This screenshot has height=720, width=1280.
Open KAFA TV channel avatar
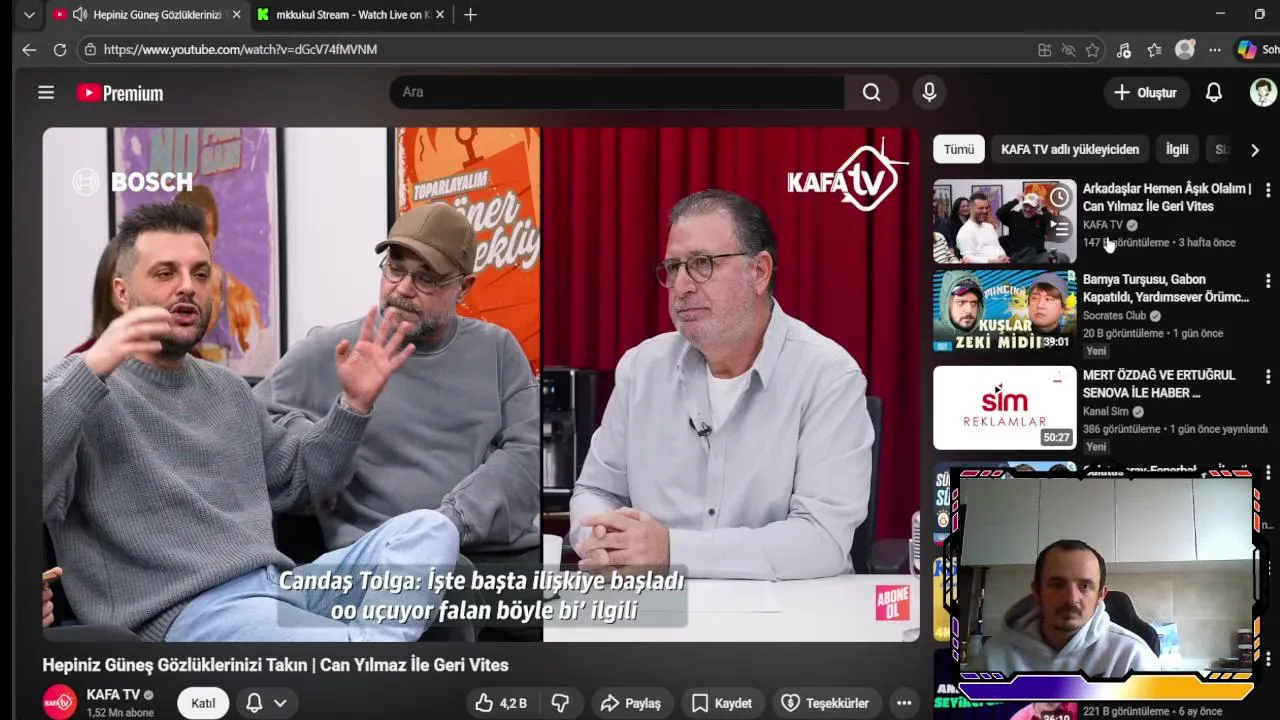coord(59,702)
